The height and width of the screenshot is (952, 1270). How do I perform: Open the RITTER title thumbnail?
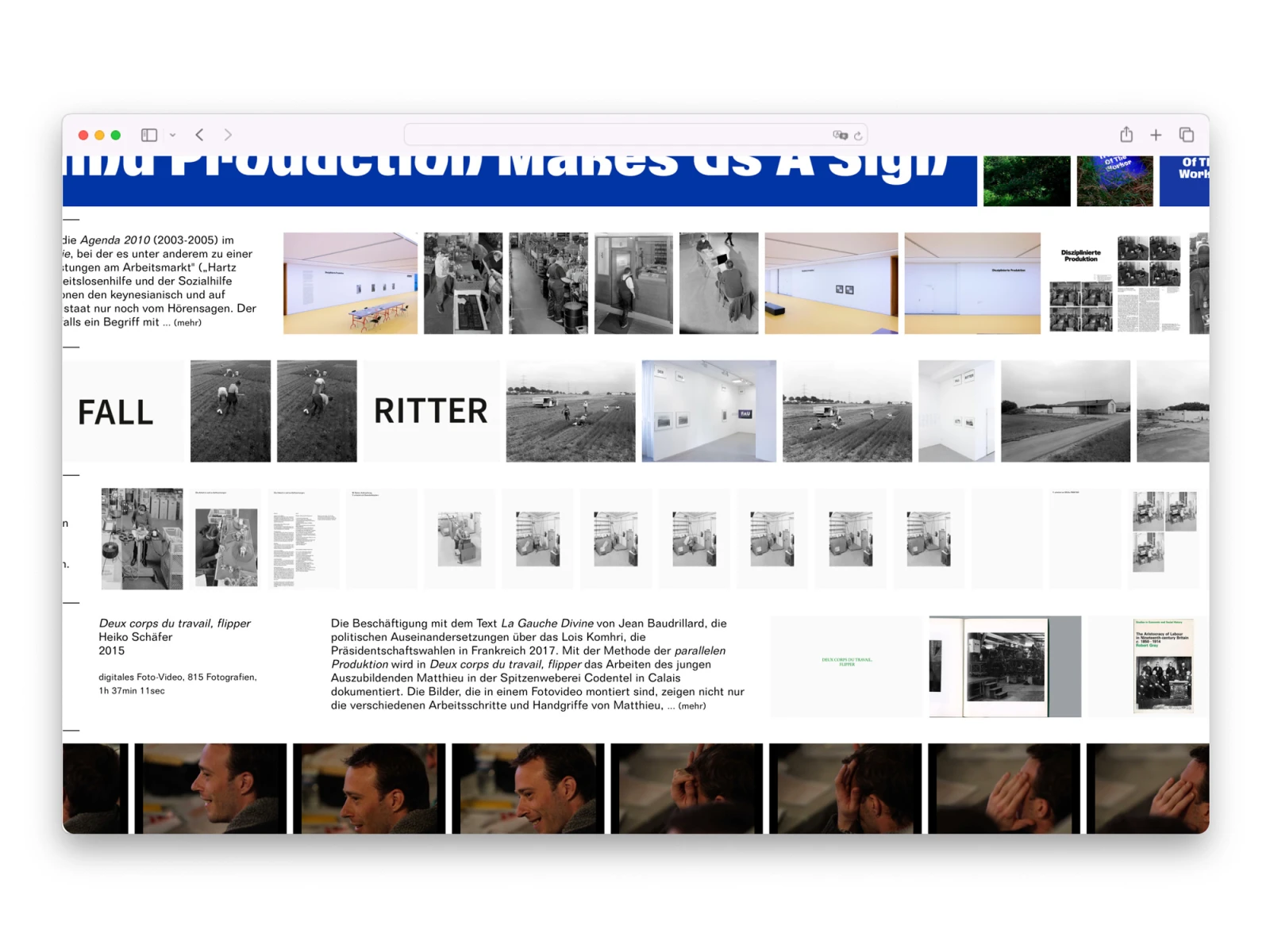pos(431,411)
